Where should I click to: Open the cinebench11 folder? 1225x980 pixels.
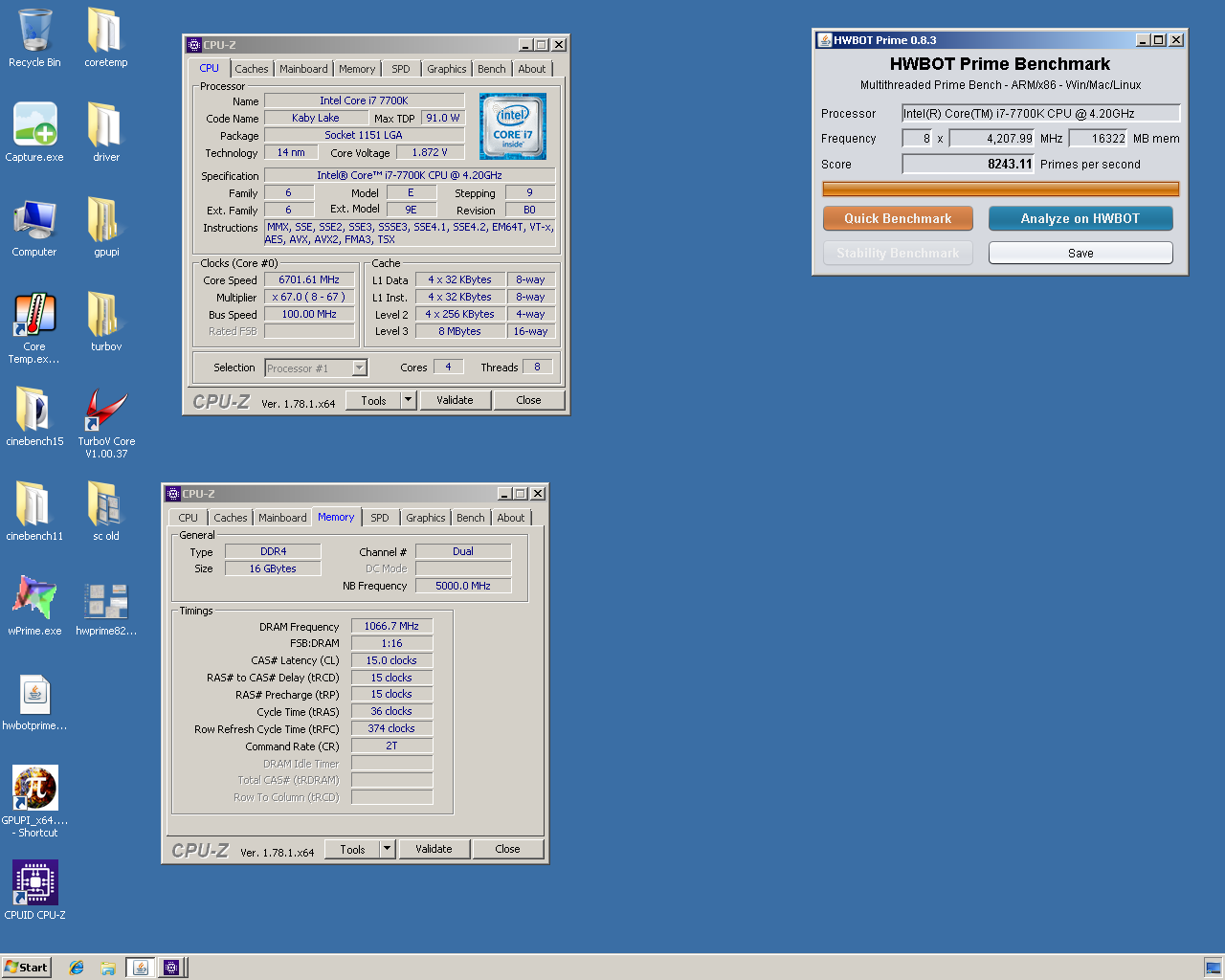(34, 511)
